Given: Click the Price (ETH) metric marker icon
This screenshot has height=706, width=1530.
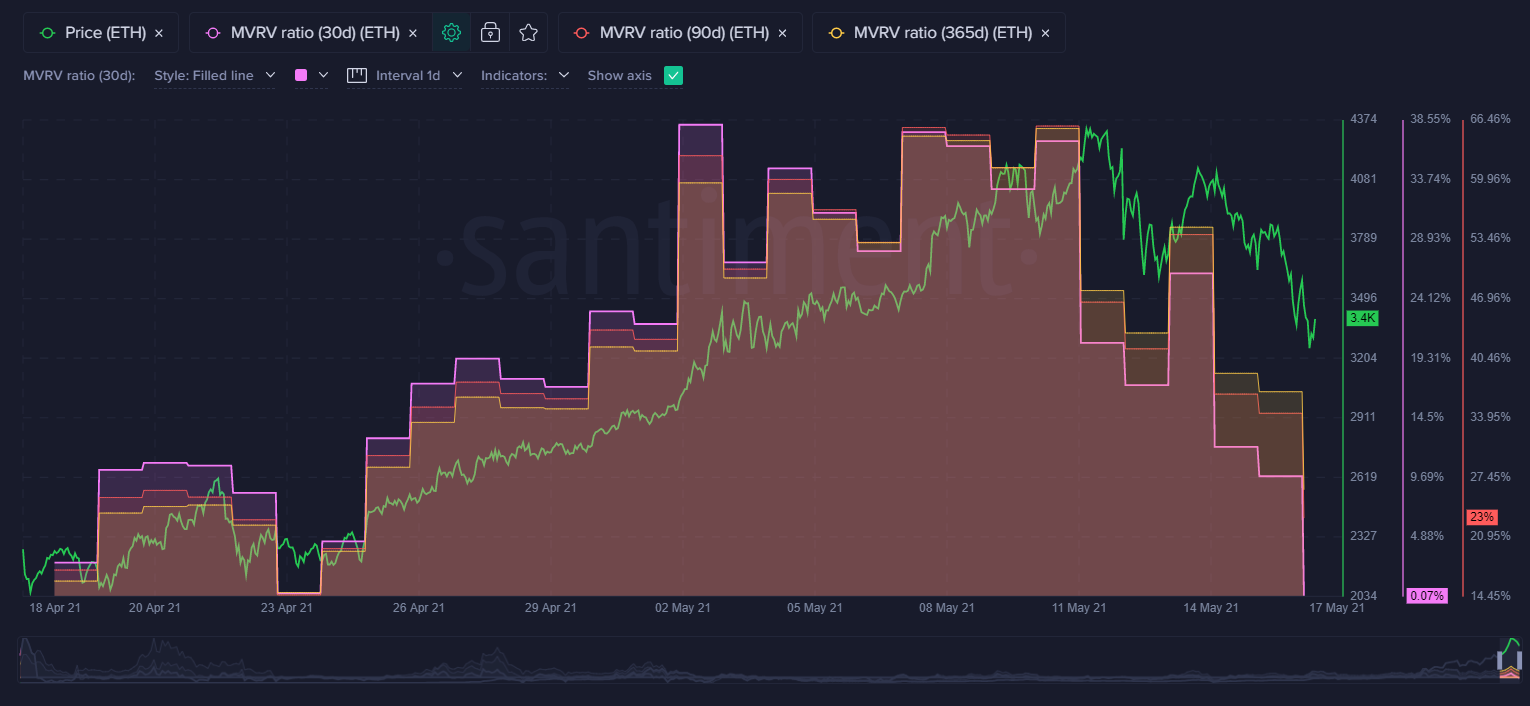Looking at the screenshot, I should coord(46,32).
